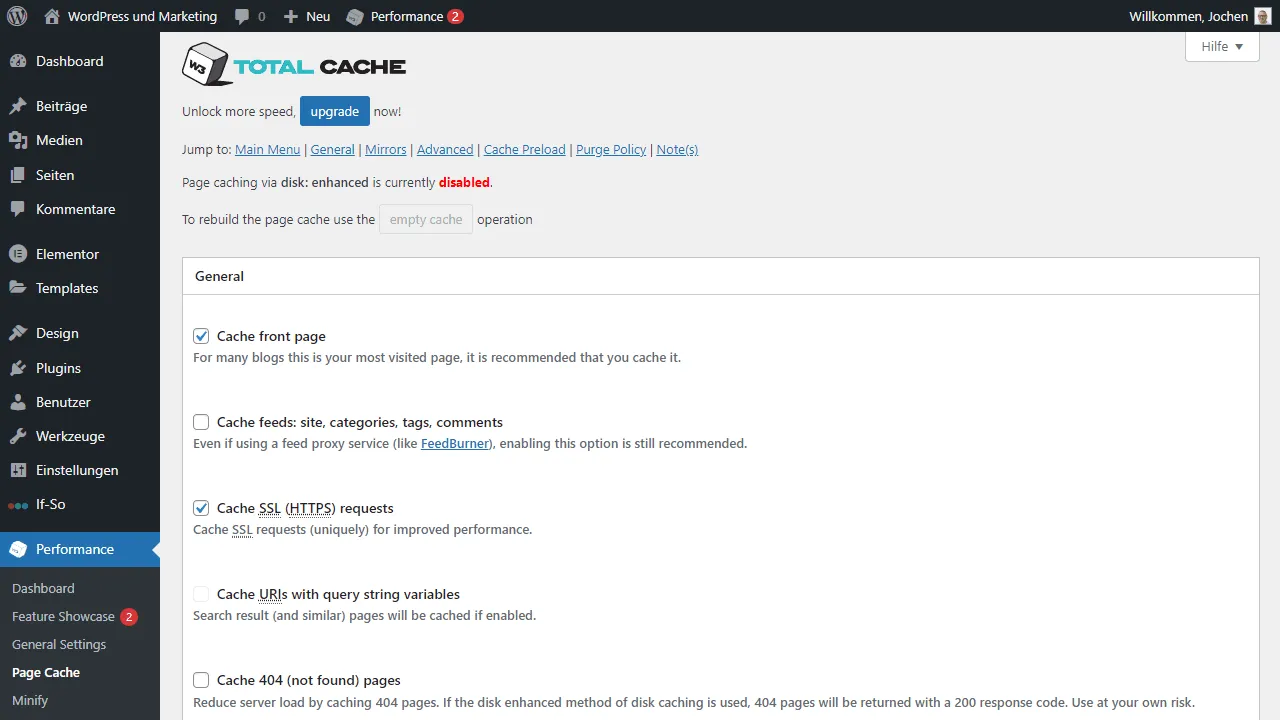Click the Performance cube icon in admin bar

(354, 17)
